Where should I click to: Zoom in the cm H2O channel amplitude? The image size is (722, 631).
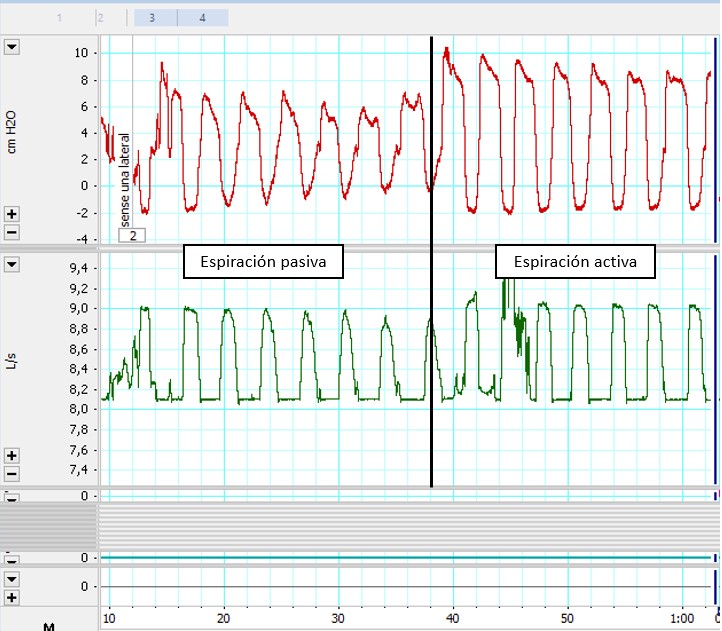(x=12, y=214)
